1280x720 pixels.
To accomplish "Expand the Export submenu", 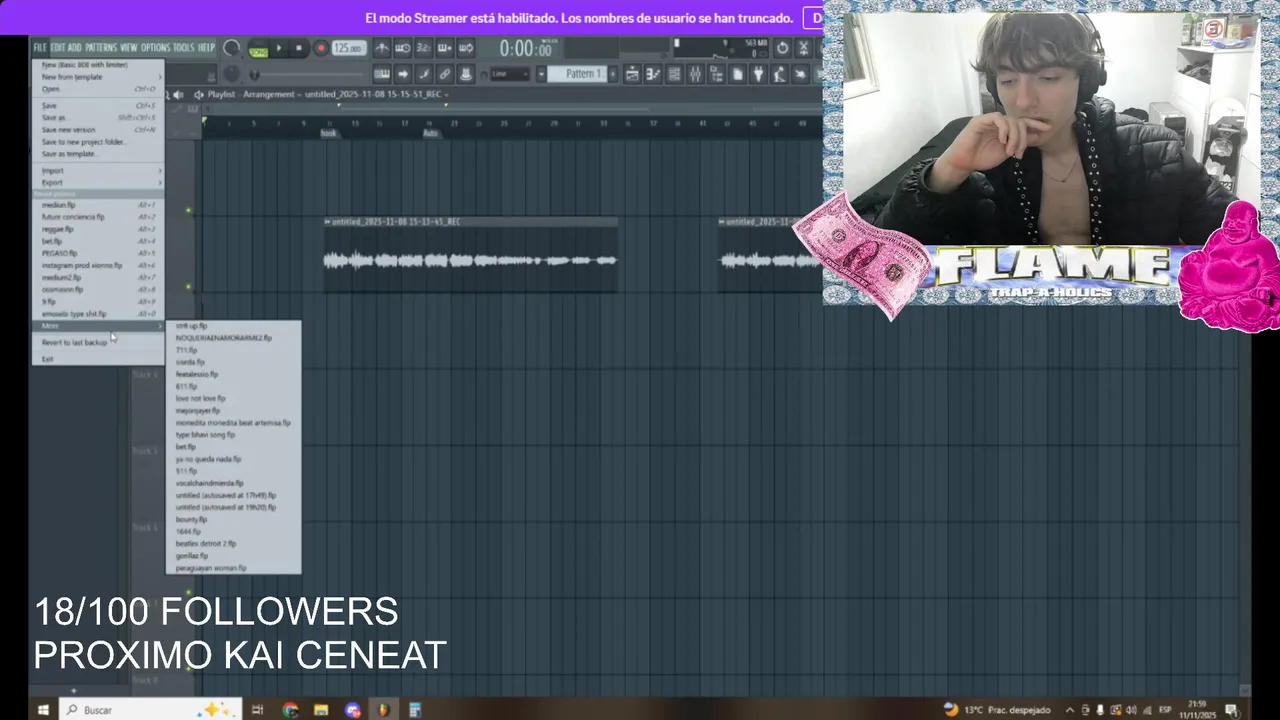I will coord(98,183).
